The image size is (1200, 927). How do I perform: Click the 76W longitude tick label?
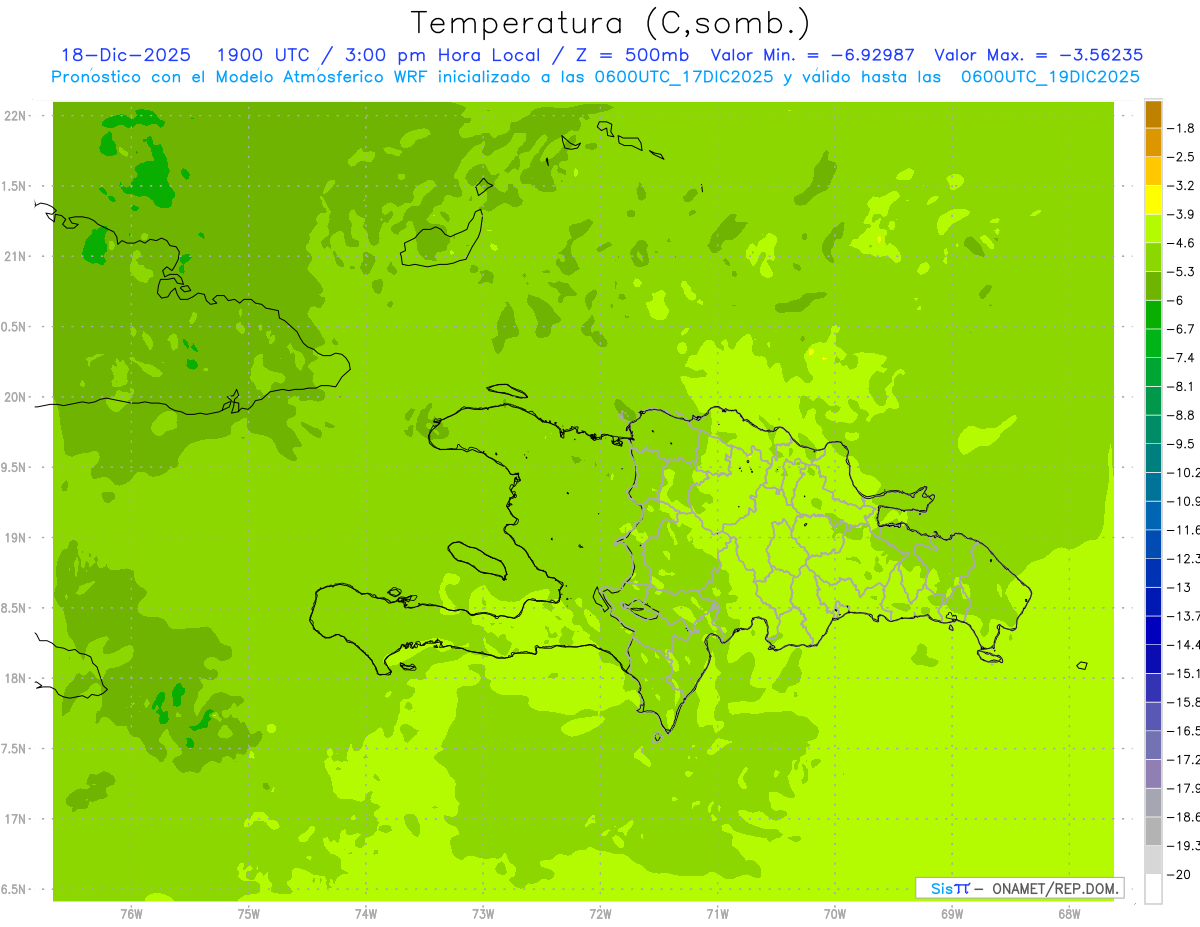(x=130, y=913)
